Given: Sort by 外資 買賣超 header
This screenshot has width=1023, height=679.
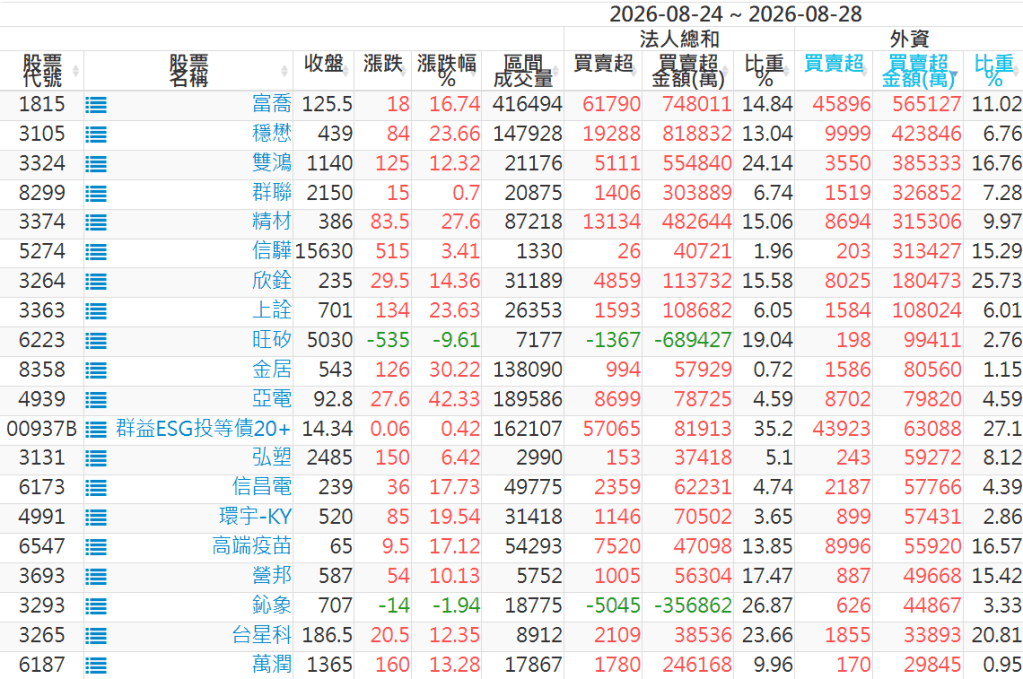Looking at the screenshot, I should pyautogui.click(x=834, y=70).
